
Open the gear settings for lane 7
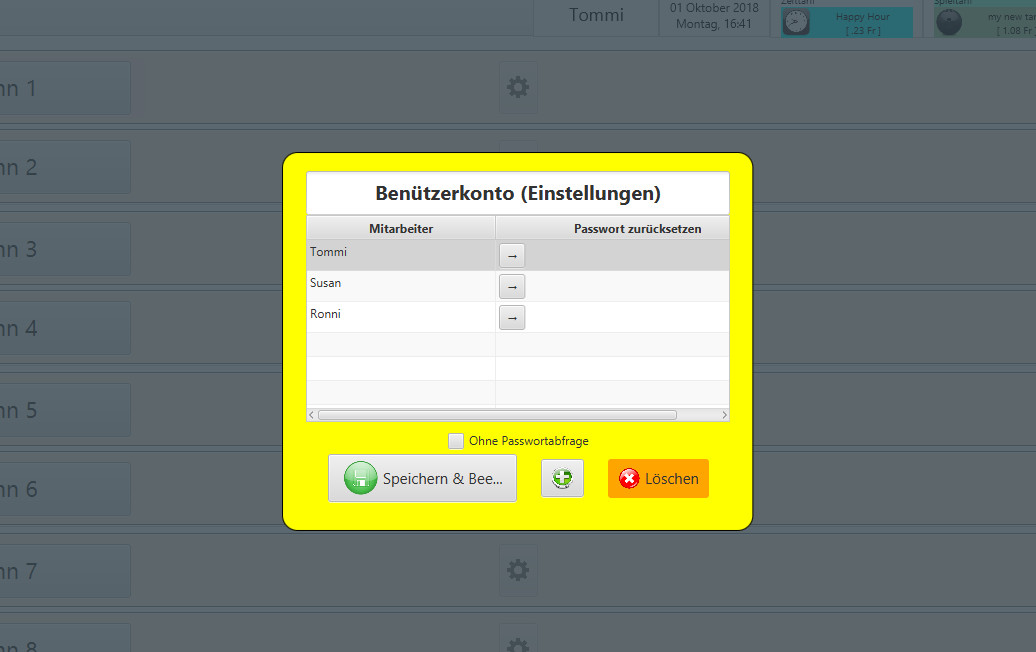pyautogui.click(x=518, y=570)
